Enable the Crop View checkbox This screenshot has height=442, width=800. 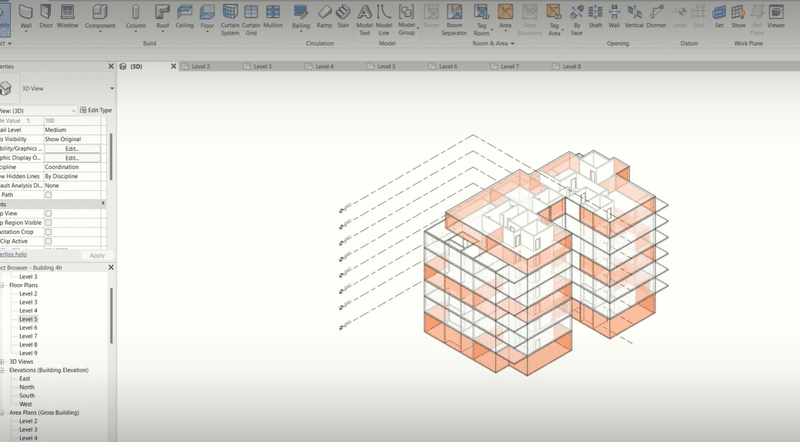coord(48,213)
